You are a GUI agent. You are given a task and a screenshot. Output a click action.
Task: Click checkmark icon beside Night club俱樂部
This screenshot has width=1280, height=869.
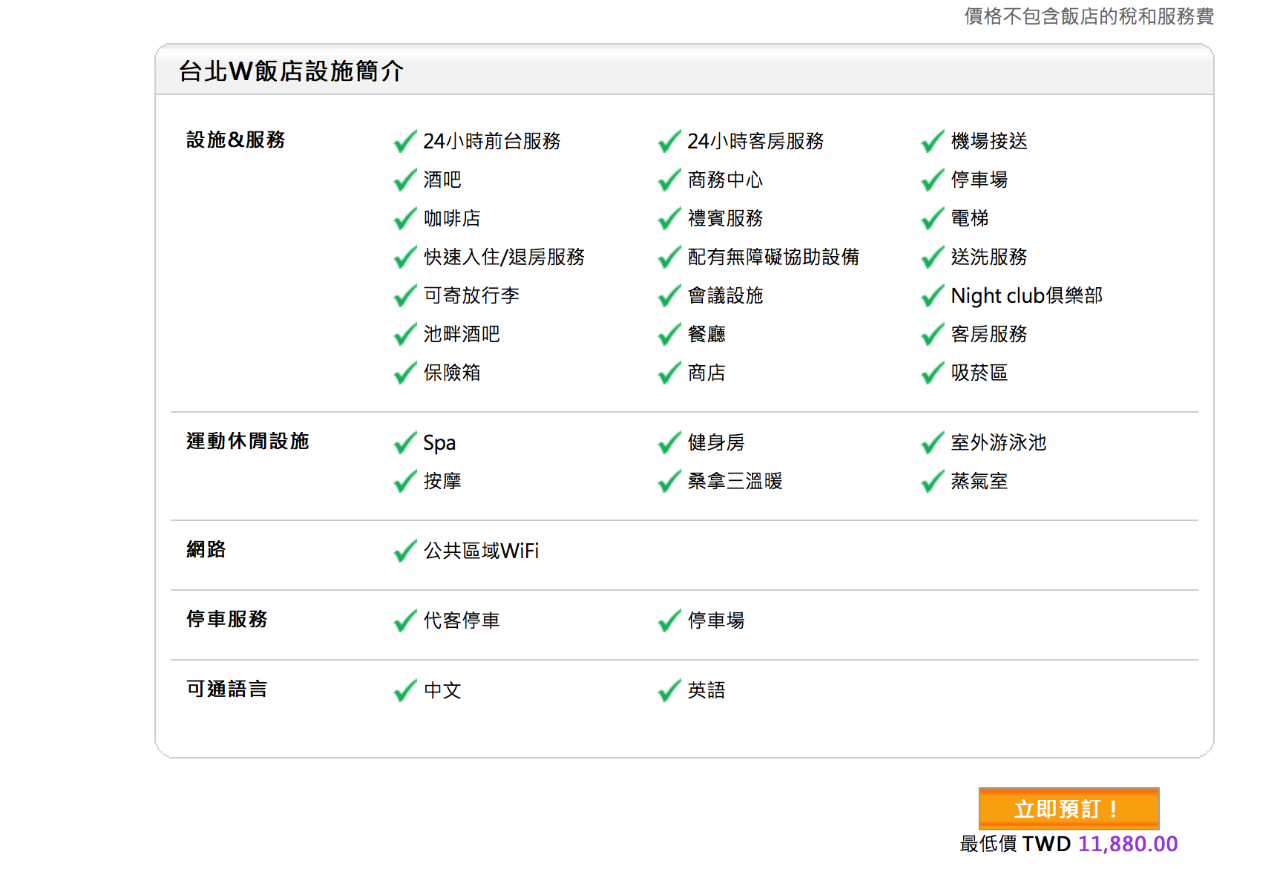[932, 296]
